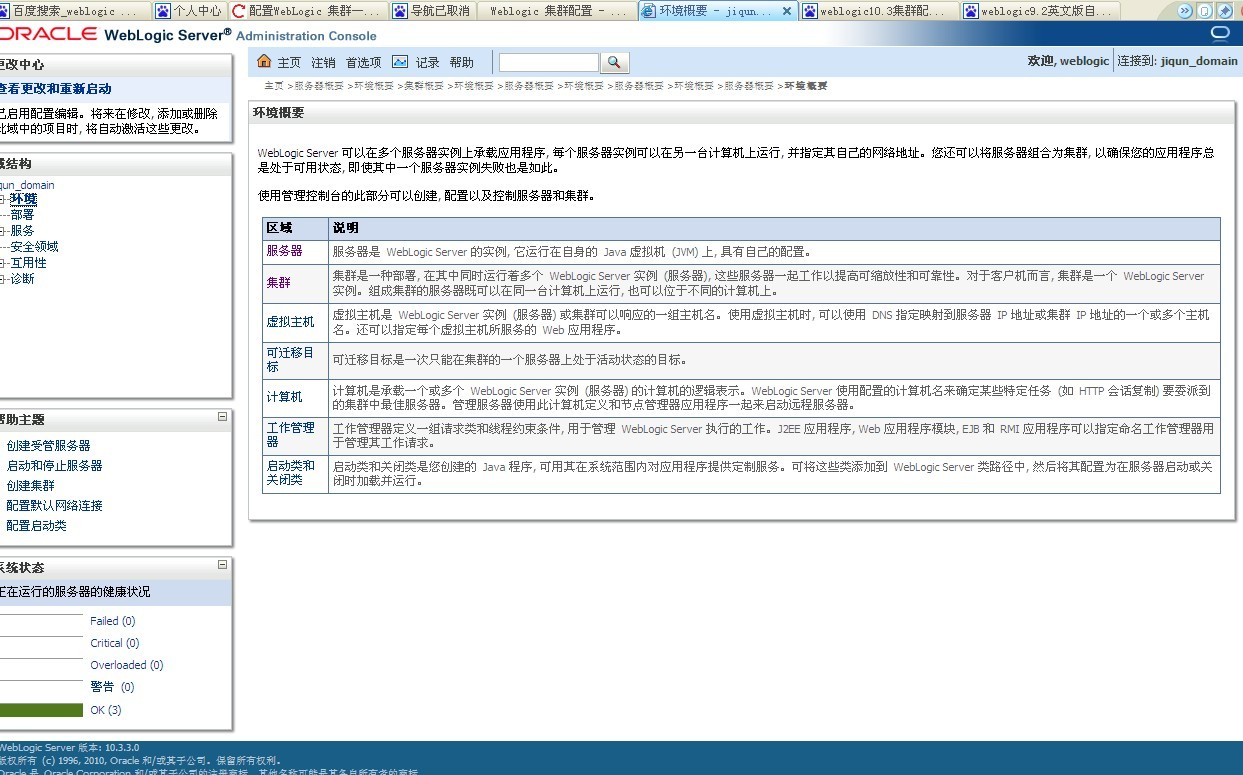The width and height of the screenshot is (1243, 775).
Task: Click the Critical (0) status link
Action: 115,643
